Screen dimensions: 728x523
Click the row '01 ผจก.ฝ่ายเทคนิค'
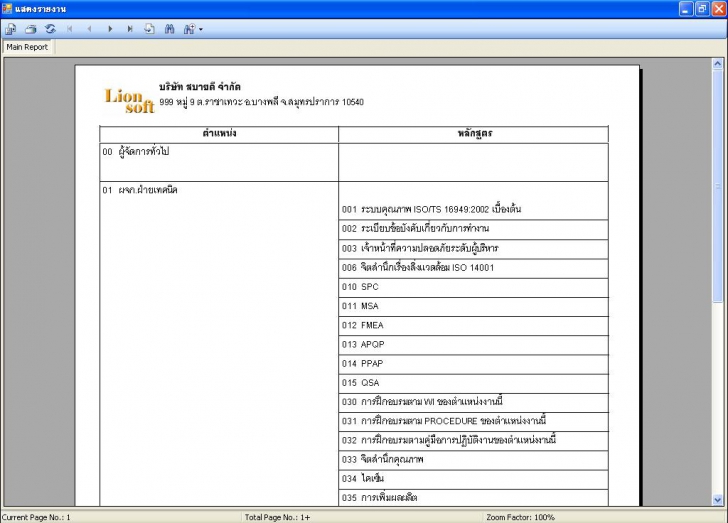pos(219,344)
